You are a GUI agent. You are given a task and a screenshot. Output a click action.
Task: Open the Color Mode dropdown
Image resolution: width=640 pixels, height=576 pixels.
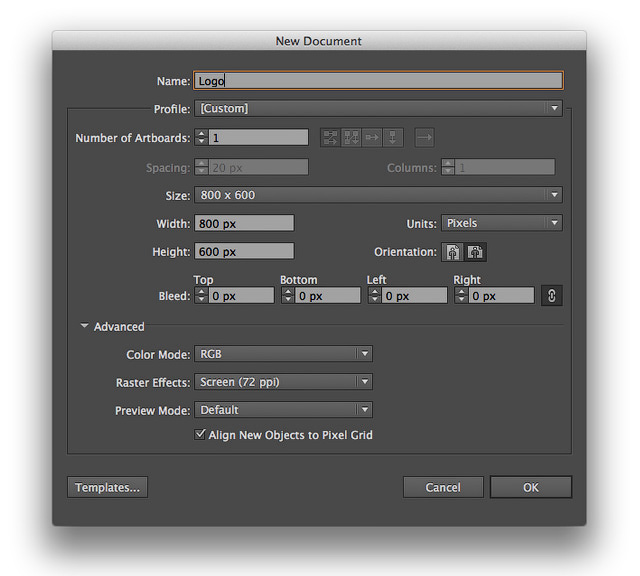[x=283, y=354]
